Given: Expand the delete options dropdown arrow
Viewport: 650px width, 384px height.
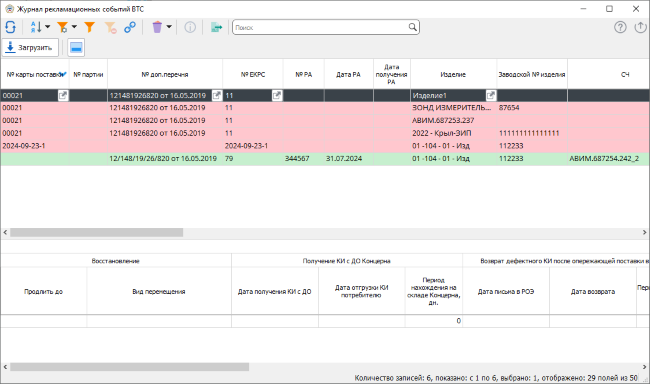Looking at the screenshot, I should [169, 27].
